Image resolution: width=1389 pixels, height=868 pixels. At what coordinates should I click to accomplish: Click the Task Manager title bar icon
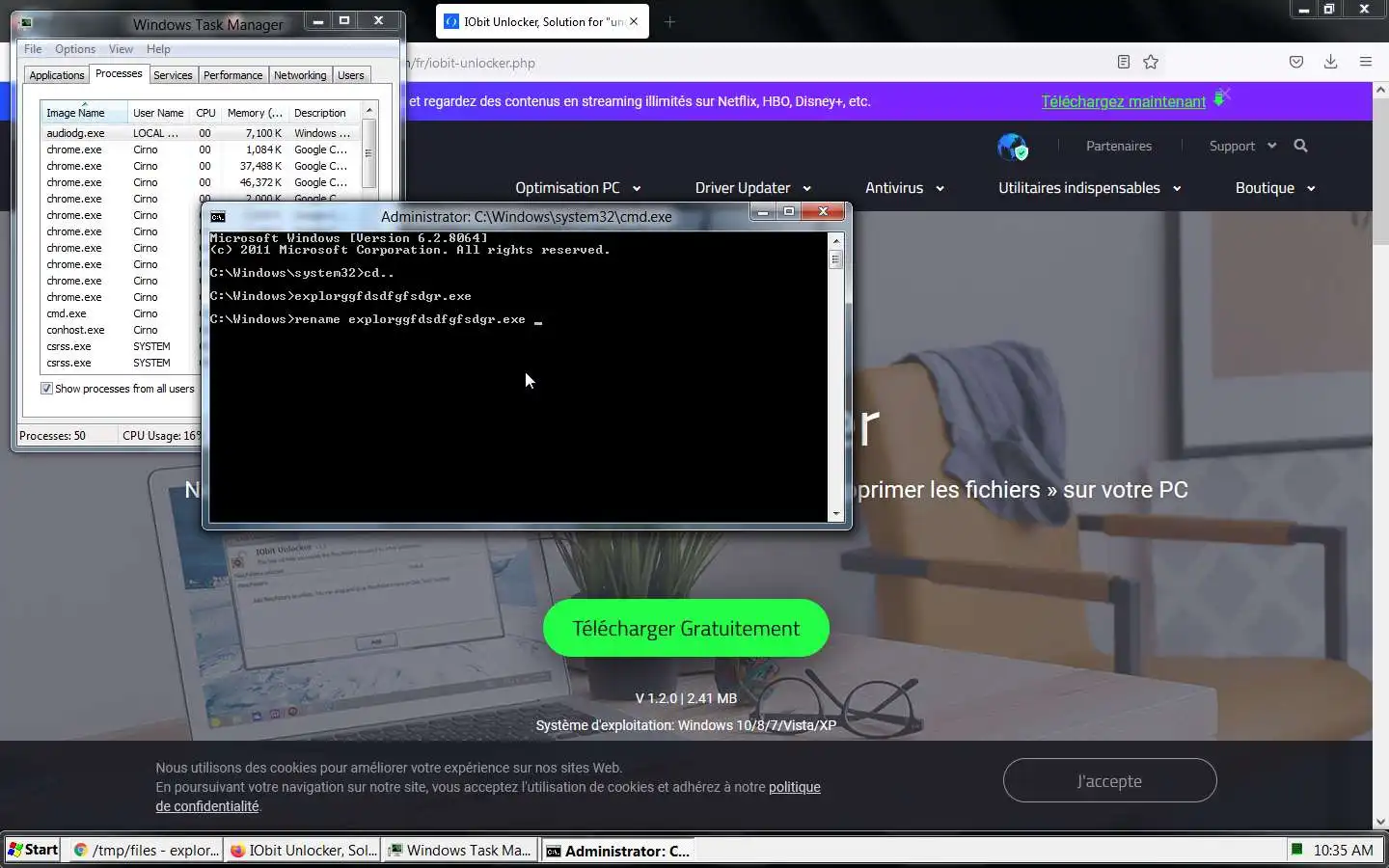coord(25,23)
